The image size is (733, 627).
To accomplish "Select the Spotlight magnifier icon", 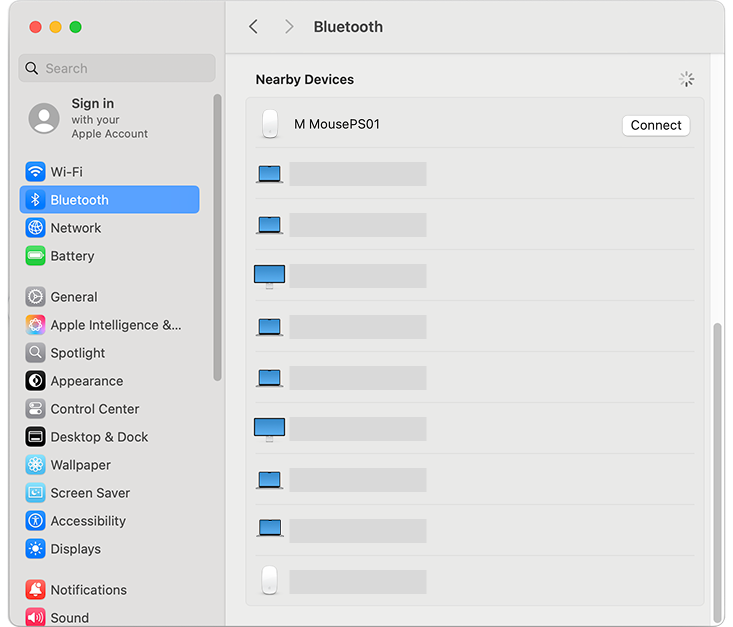I will click(36, 353).
